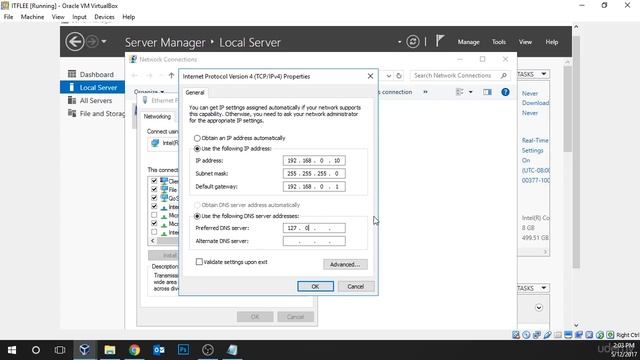Click the Download link in properties panel
Image resolution: width=640 pixels, height=360 pixels.
click(535, 103)
